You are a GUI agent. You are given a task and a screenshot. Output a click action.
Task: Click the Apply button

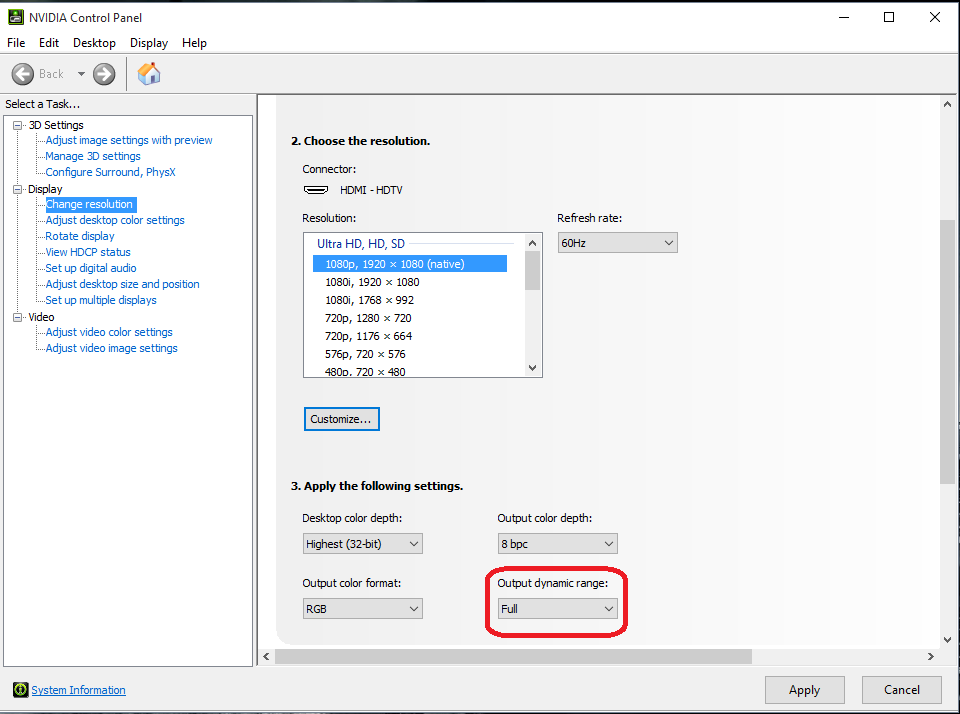[x=804, y=690]
